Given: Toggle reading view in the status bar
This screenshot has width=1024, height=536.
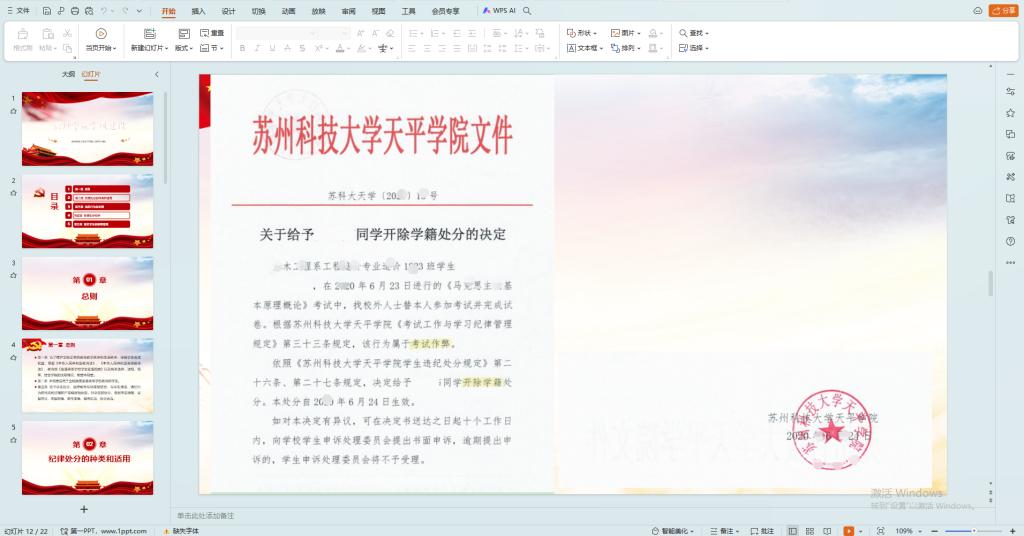Looking at the screenshot, I should click(827, 531).
